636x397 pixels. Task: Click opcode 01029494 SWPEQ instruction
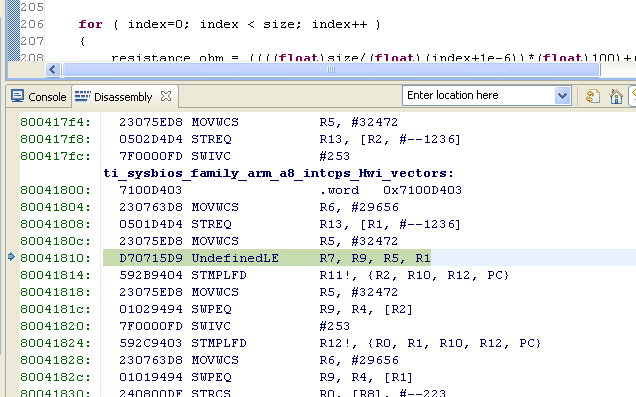click(x=175, y=309)
